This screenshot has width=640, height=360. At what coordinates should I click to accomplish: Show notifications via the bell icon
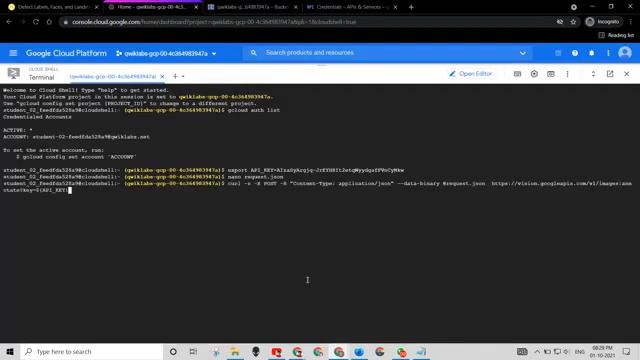[591, 53]
